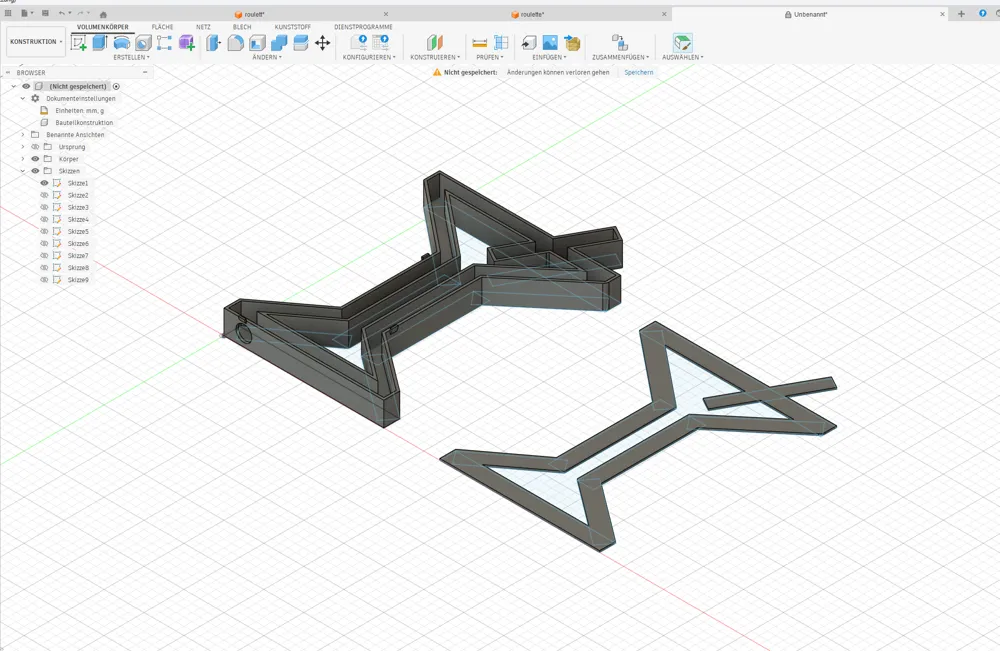Image resolution: width=1000 pixels, height=651 pixels.
Task: Click the Undo arrow
Action: click(x=62, y=13)
